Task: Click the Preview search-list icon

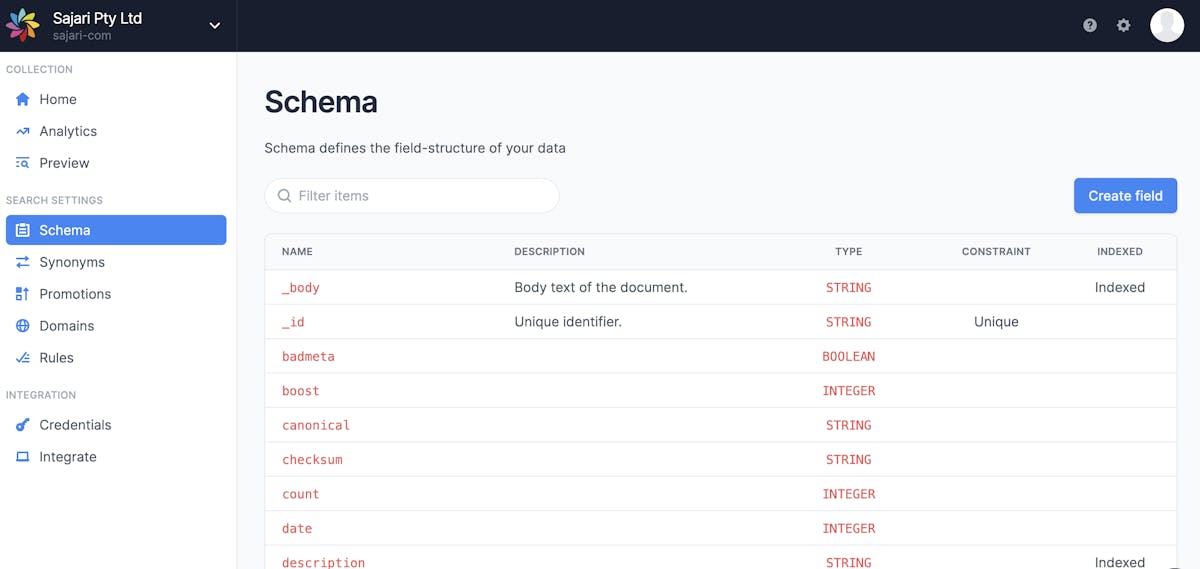Action: tap(23, 163)
